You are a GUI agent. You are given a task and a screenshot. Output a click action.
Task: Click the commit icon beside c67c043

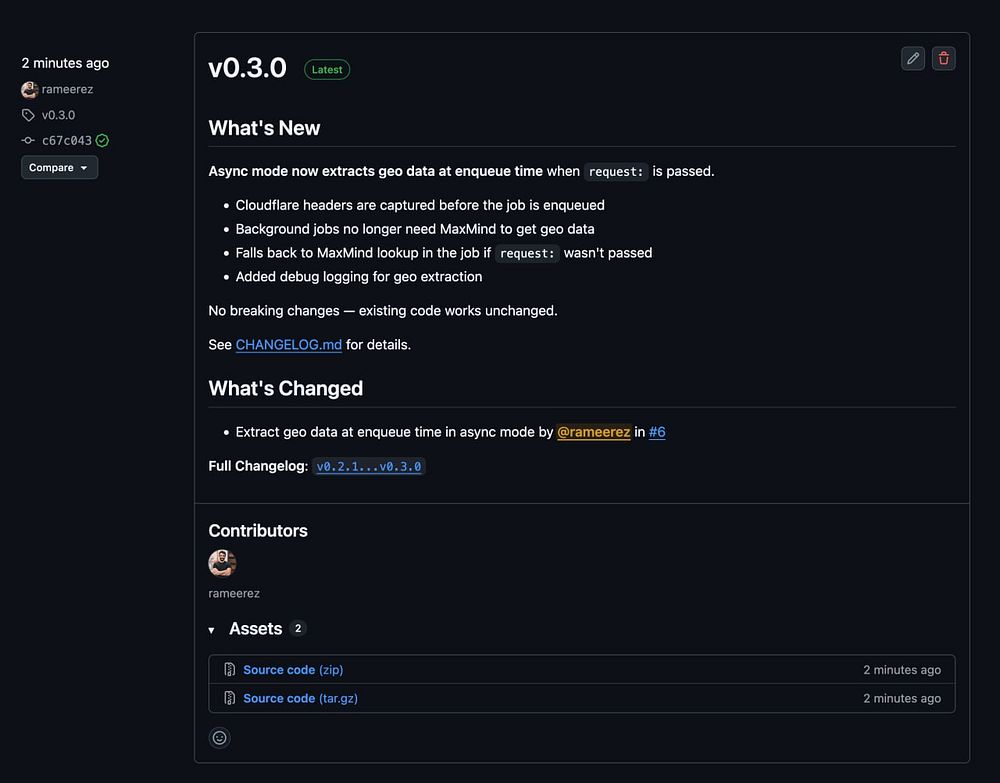coord(28,141)
